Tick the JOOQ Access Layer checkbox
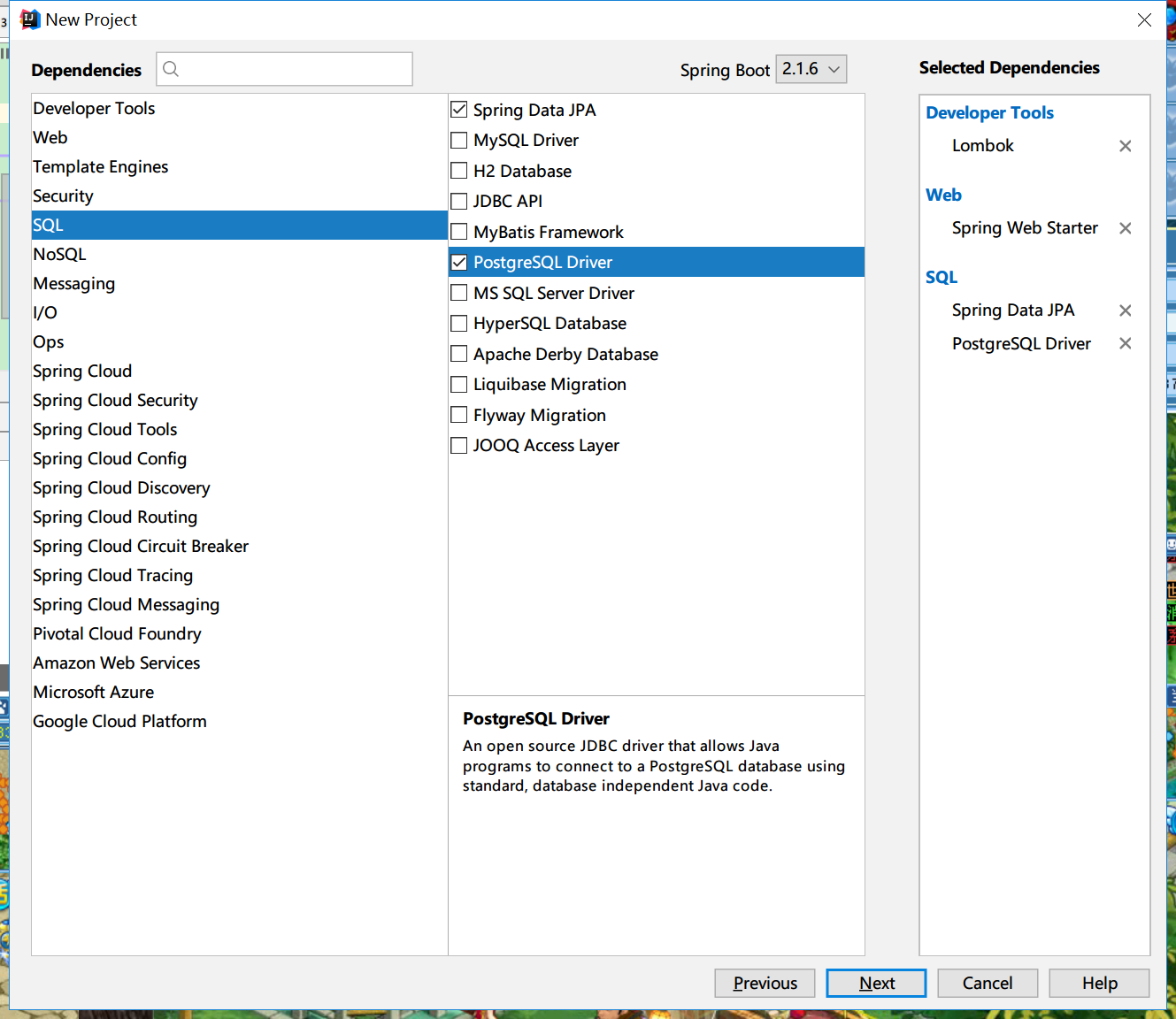The width and height of the screenshot is (1176, 1019). (x=458, y=445)
